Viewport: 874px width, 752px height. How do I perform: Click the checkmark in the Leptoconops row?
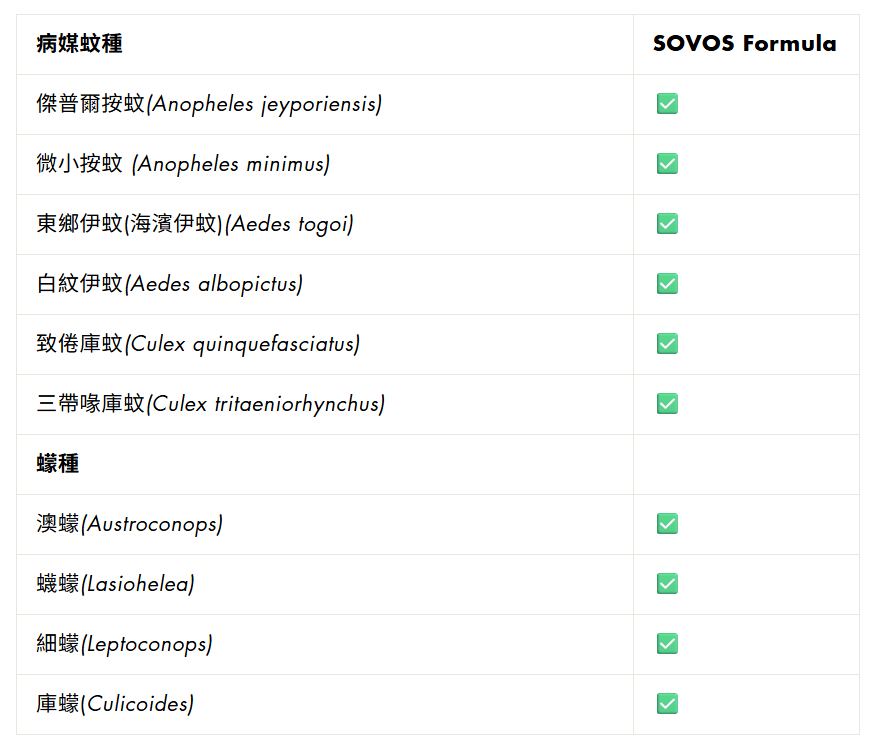[x=667, y=644]
